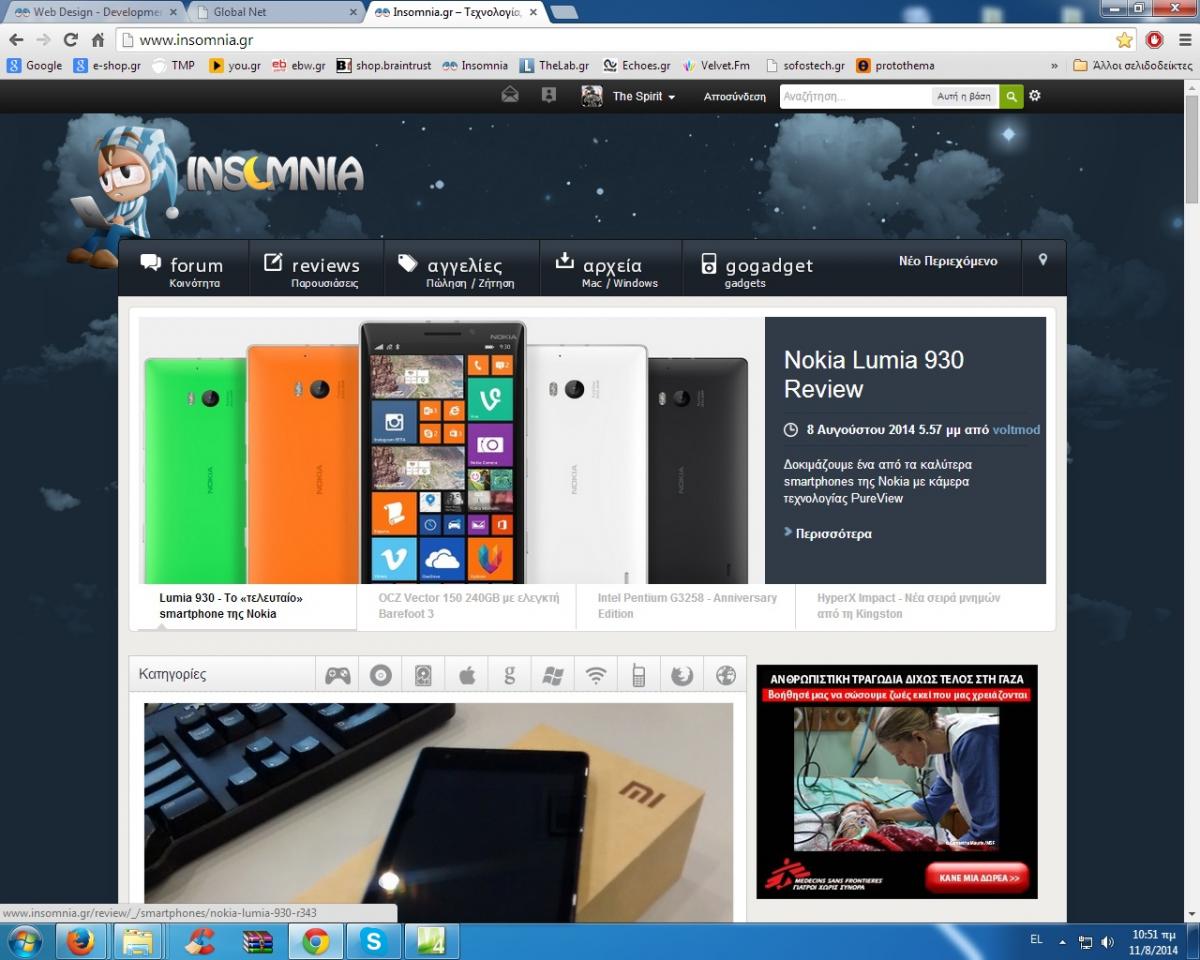
Task: Select the Windows category icon
Action: coord(553,675)
